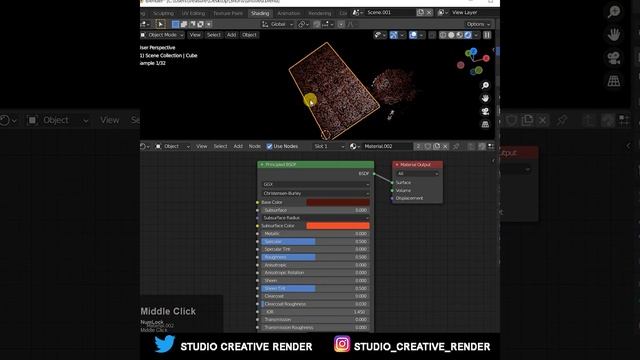Screen dimensions: 640x360
Task: Pause the viewport render preview
Action: point(487,35)
